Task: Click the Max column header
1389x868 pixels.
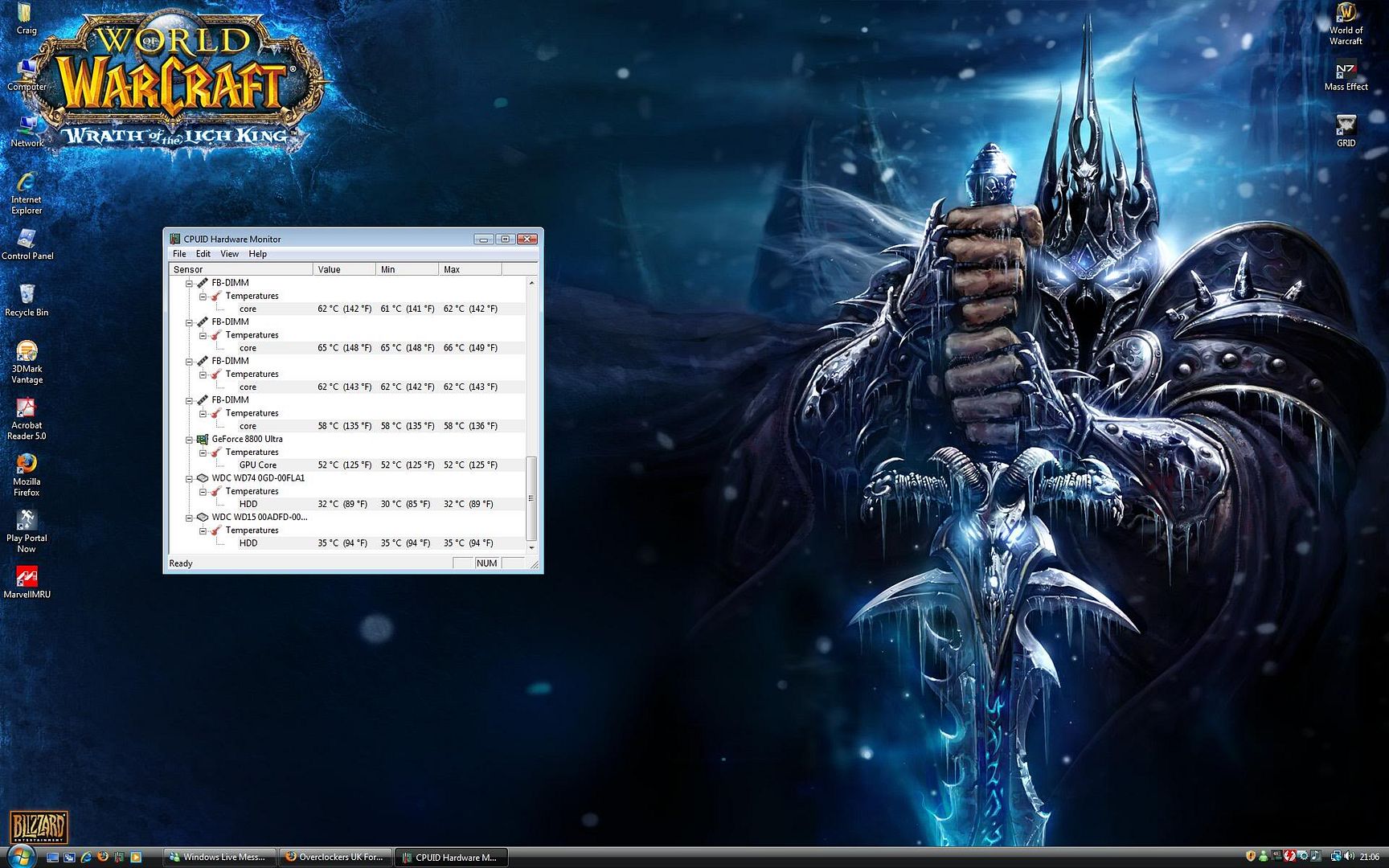Action: tap(470, 269)
